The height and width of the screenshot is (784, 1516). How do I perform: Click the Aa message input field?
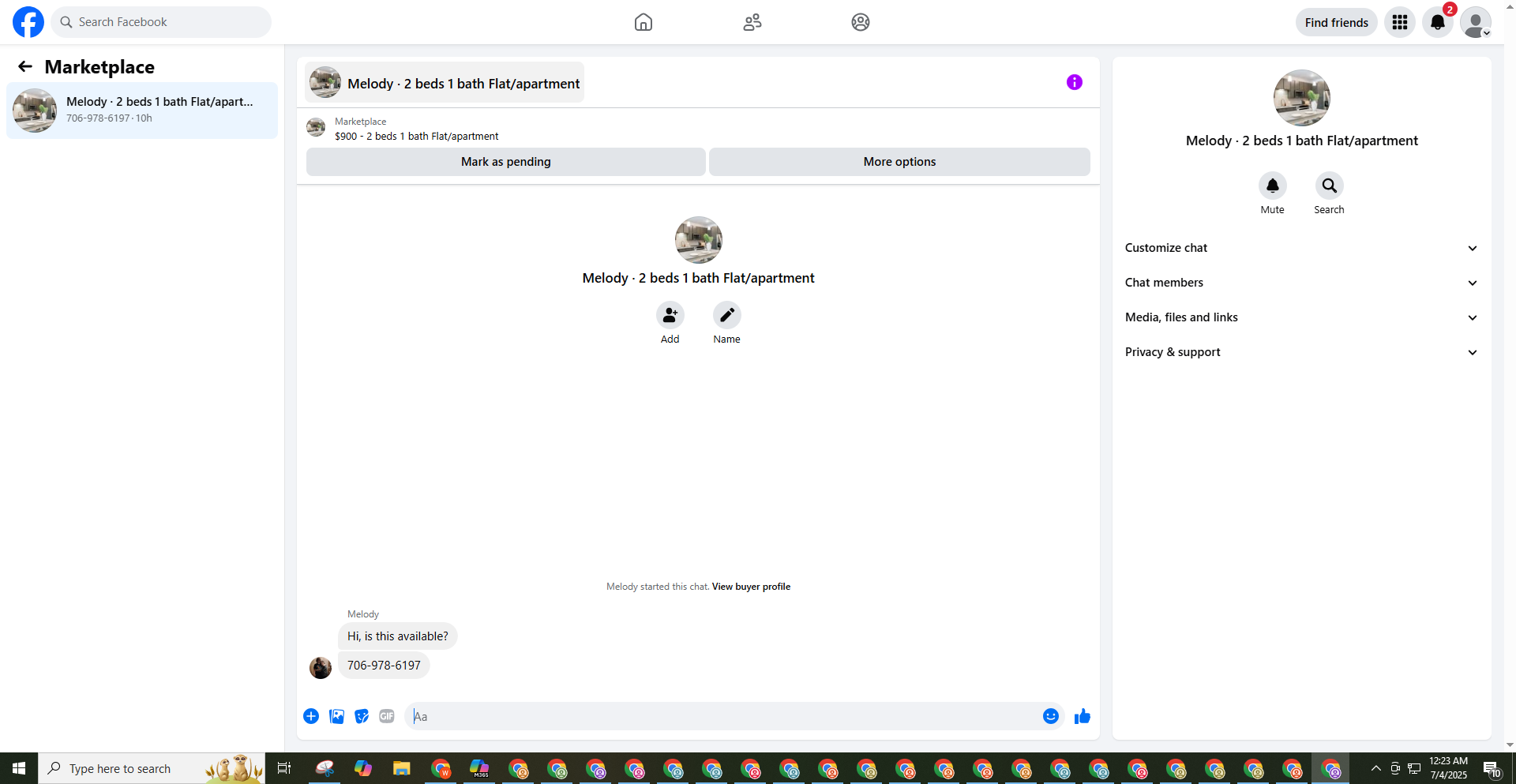point(722,716)
